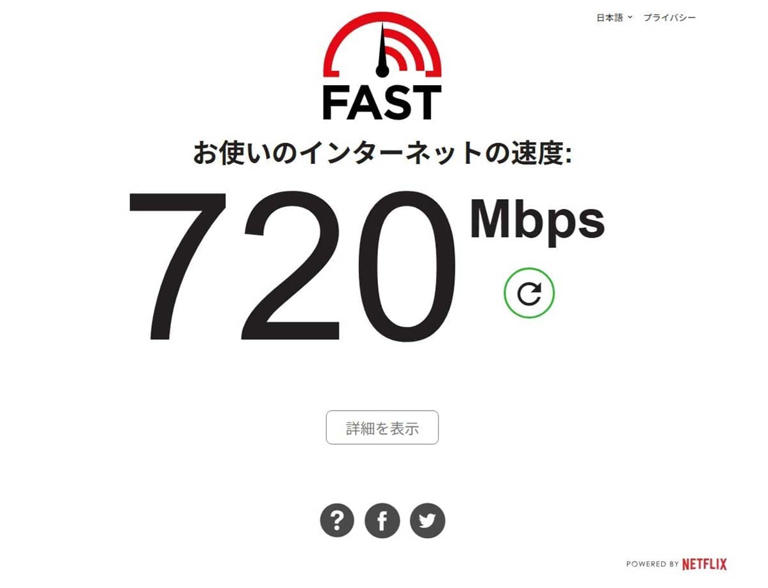Open the question mark help icon
The width and height of the screenshot is (768, 588).
[x=337, y=520]
